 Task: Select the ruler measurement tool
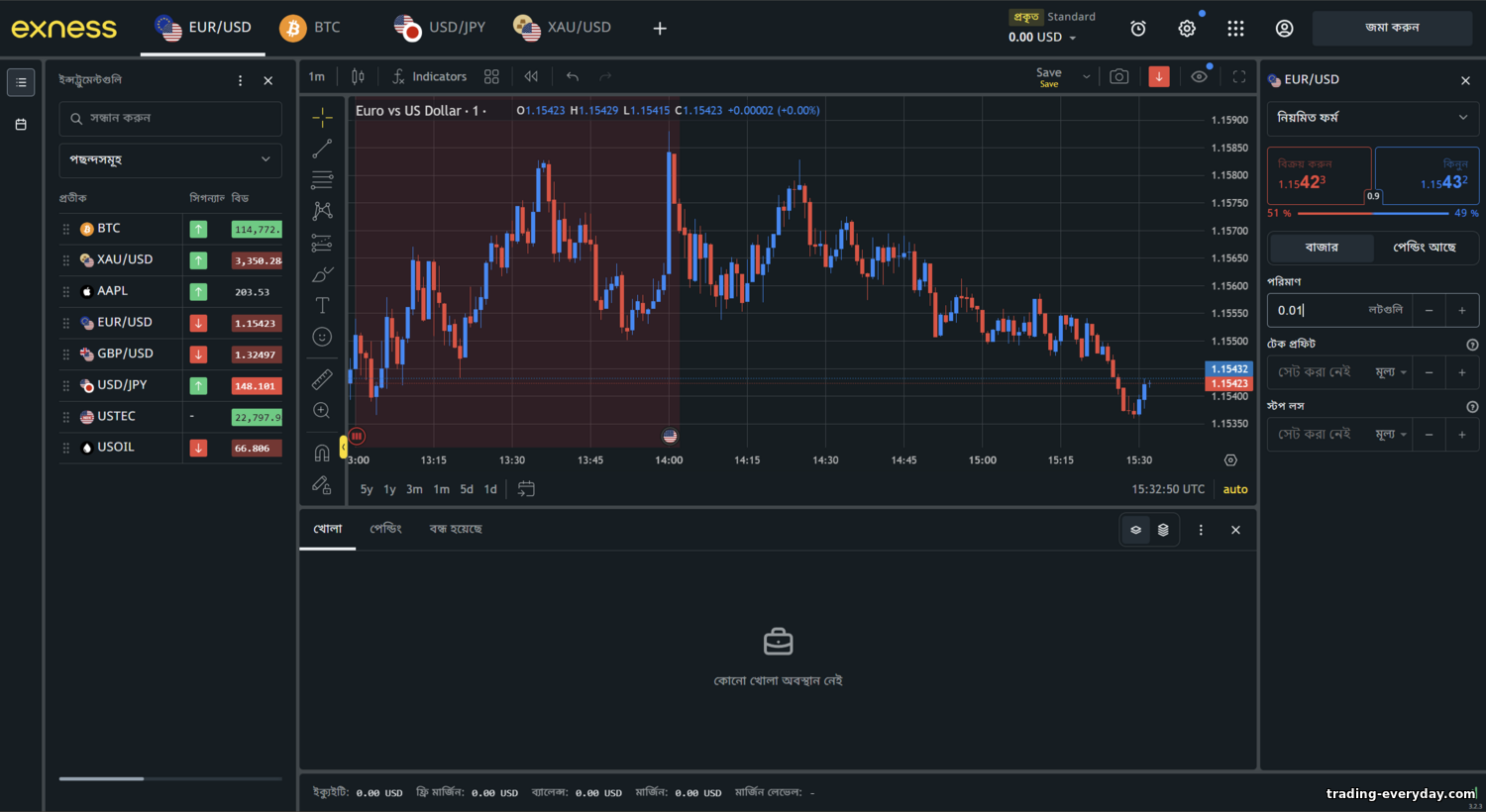coord(322,377)
